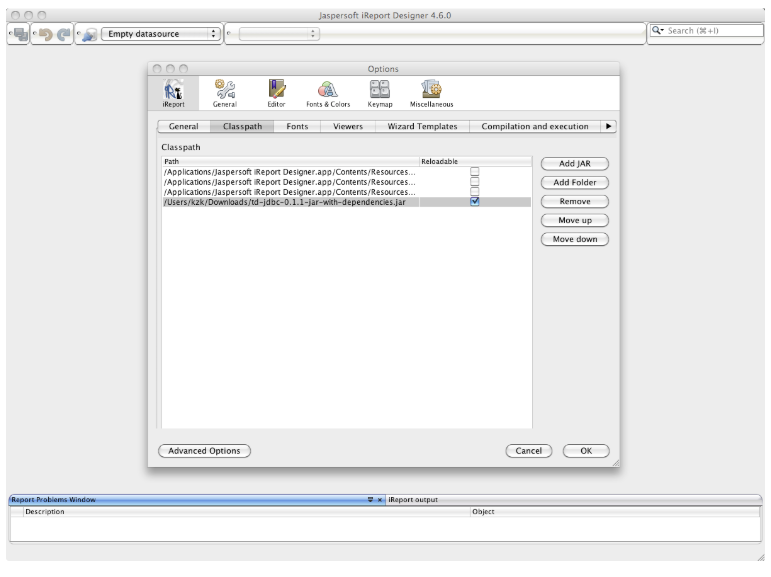The image size is (771, 577).
Task: Click the Advanced Options button
Action: 205,451
